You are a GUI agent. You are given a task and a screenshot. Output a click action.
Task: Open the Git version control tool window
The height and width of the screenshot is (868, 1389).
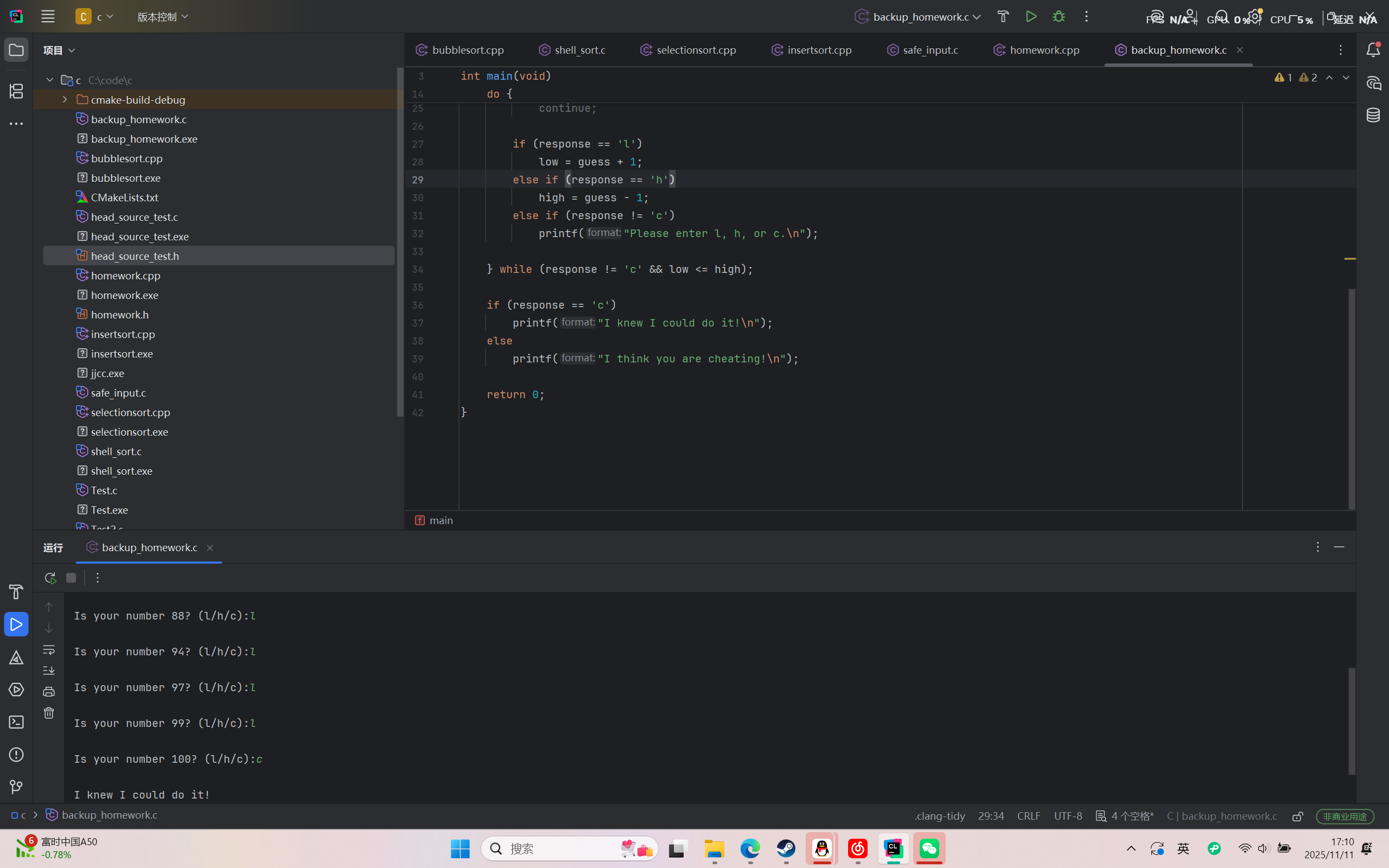point(16,787)
